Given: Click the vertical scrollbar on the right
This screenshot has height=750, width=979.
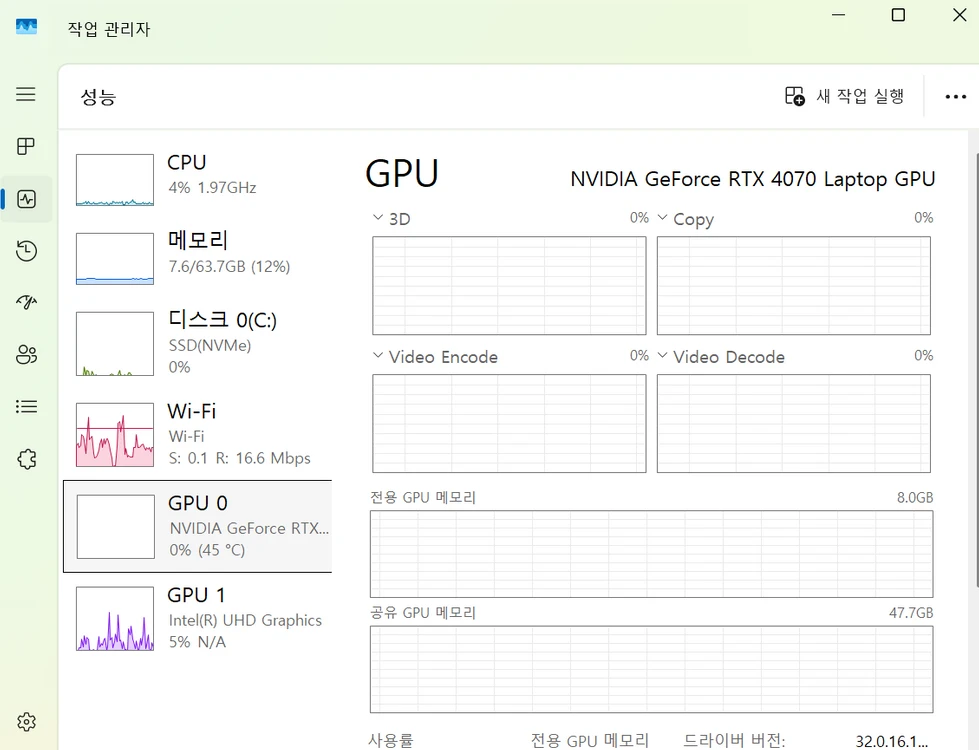Looking at the screenshot, I should pos(977,368).
